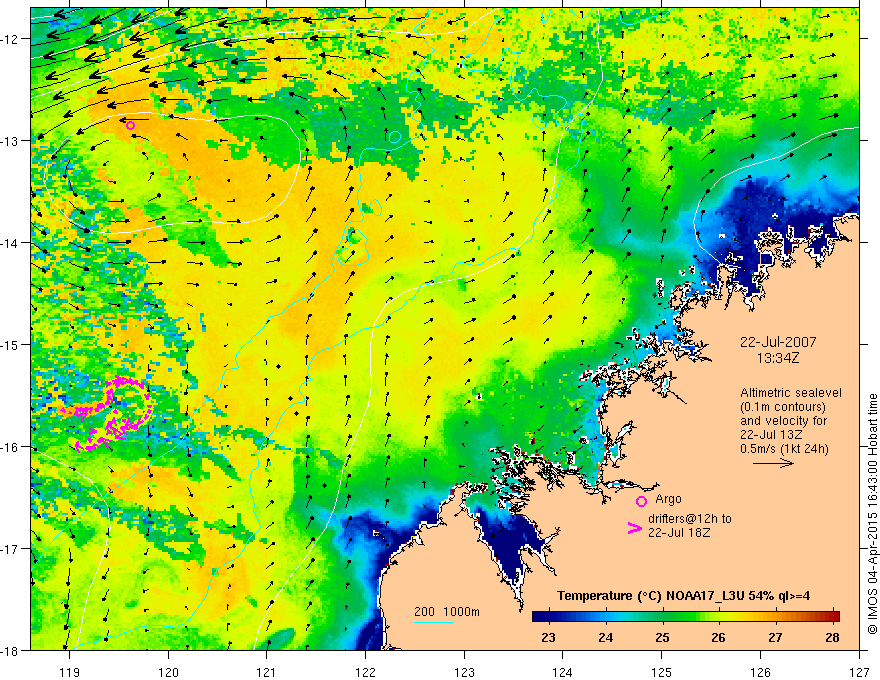Click the Temperature NOAA17_L3U title text

point(683,596)
